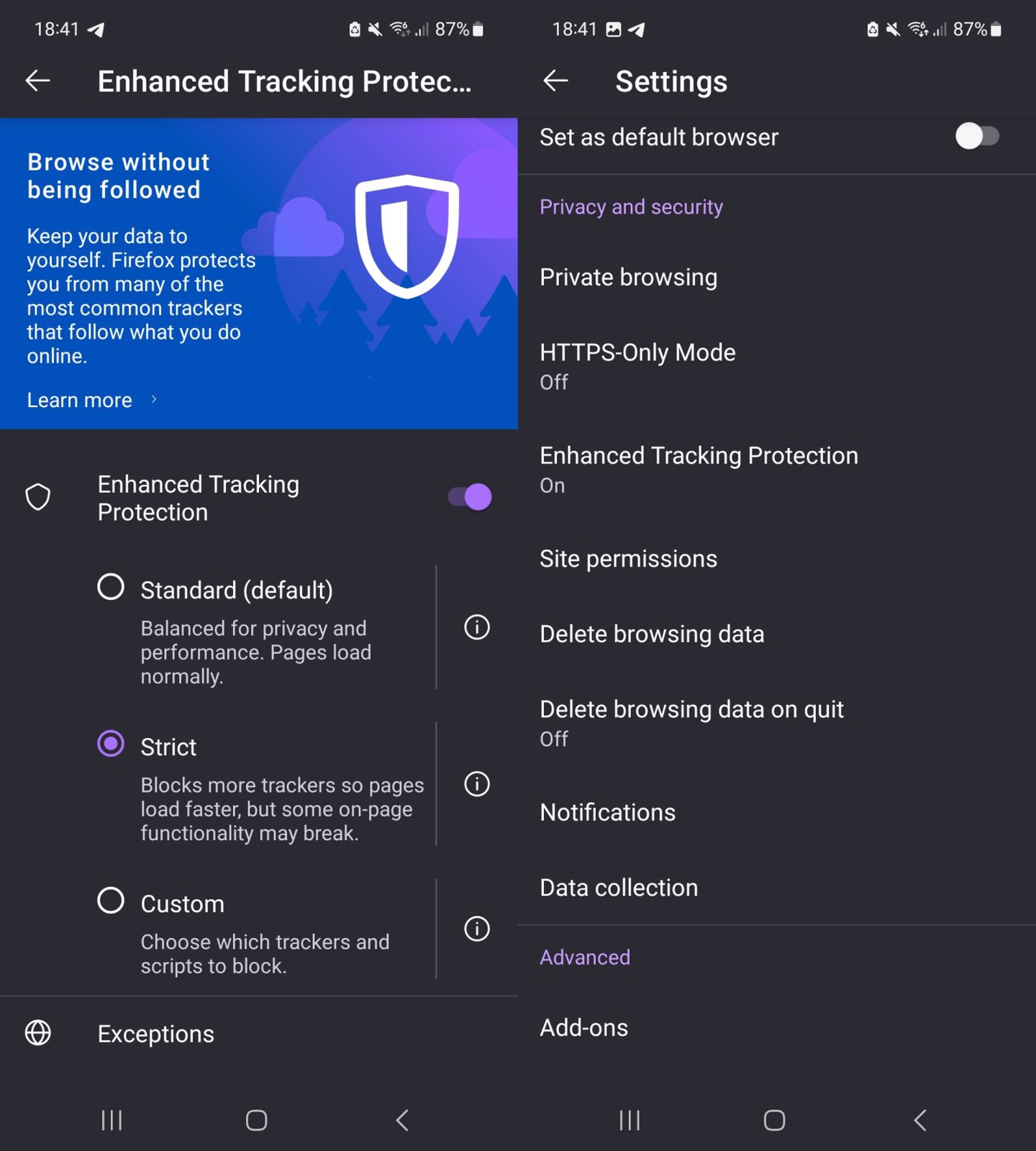
Task: Open Notifications settings
Action: point(606,812)
